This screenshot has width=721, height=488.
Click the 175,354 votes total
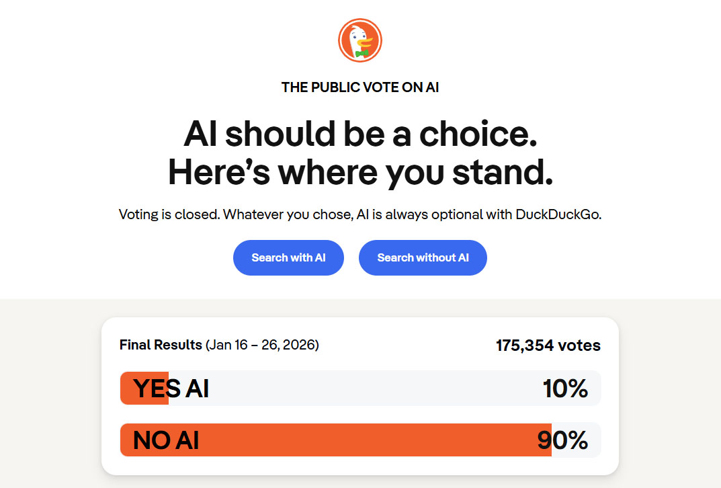[x=548, y=346]
